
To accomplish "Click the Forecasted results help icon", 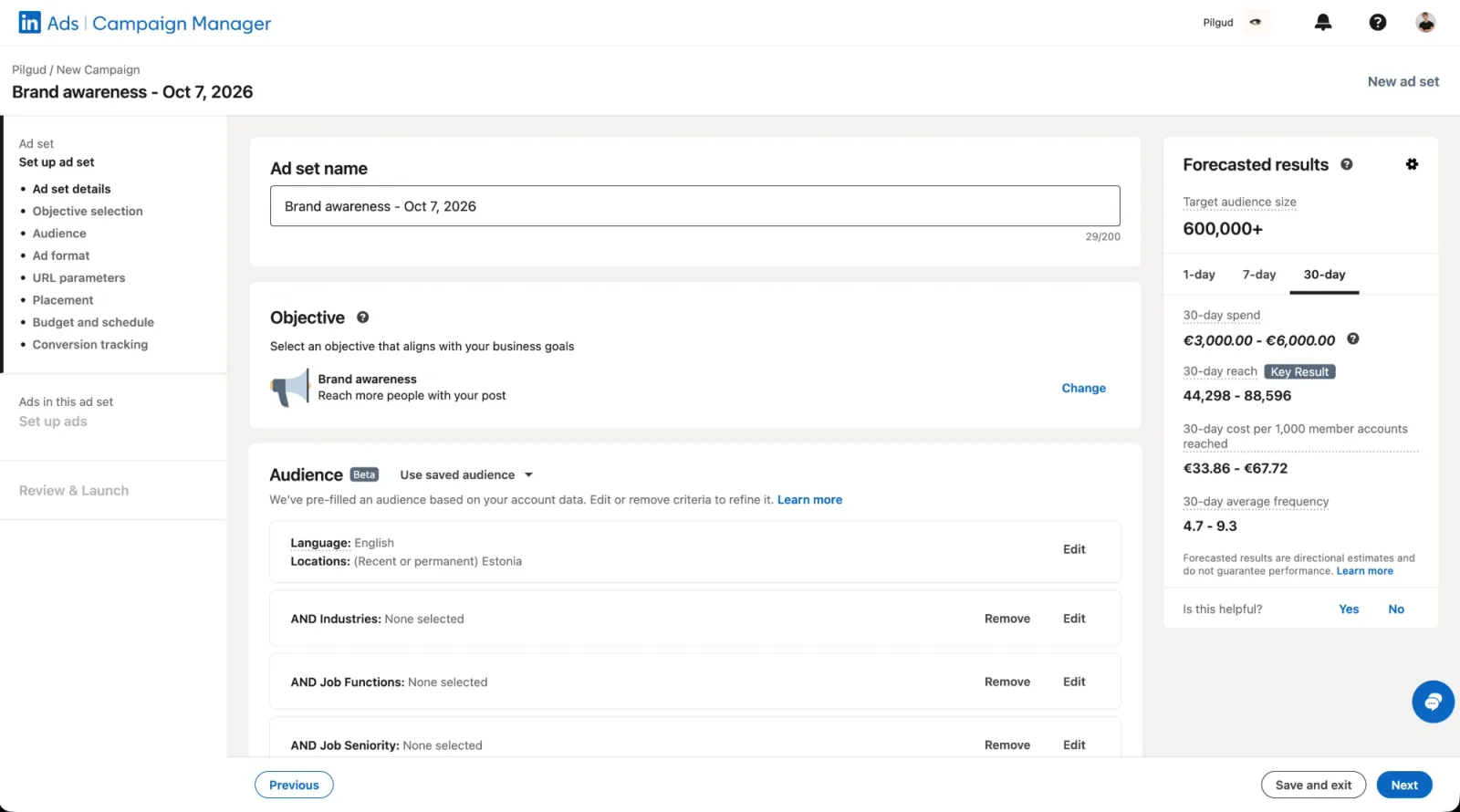I will [x=1347, y=164].
